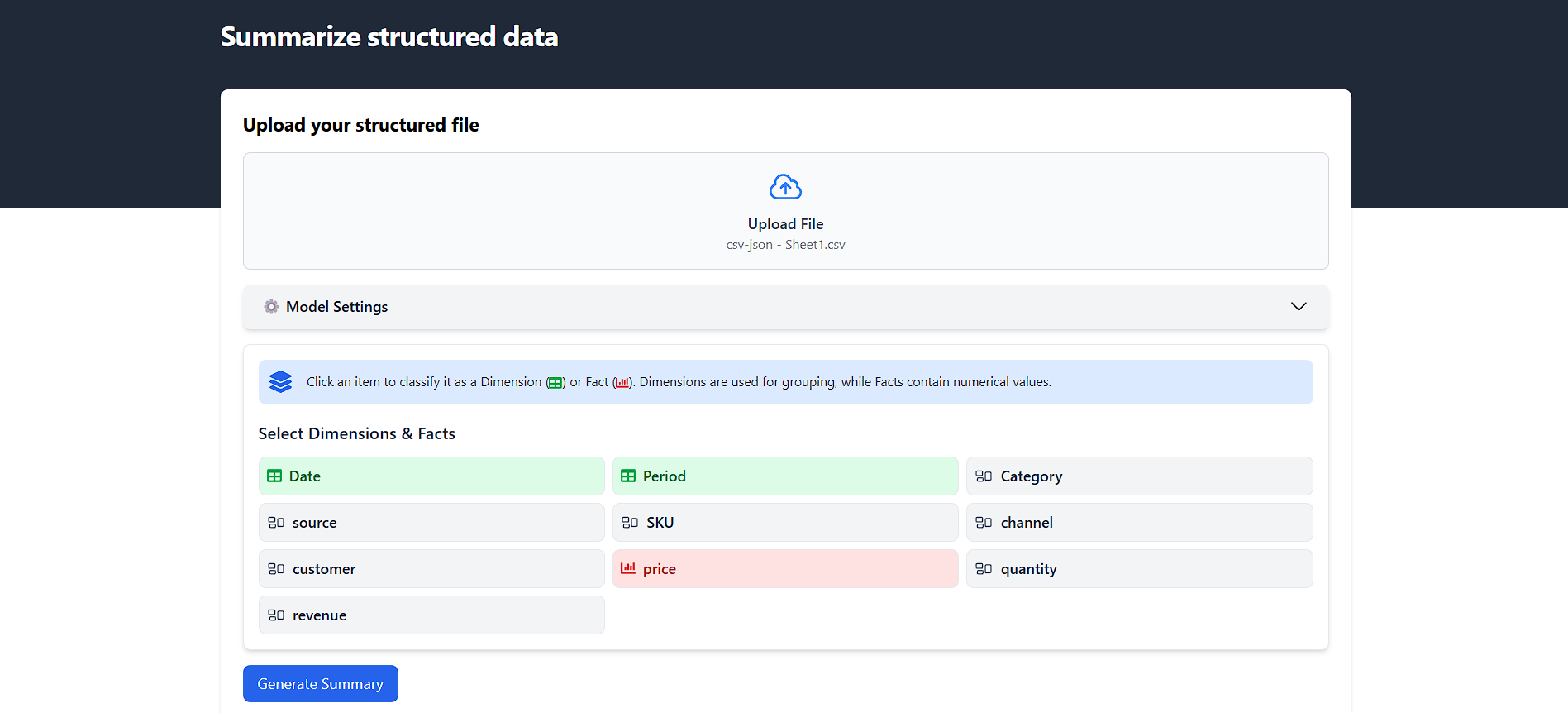This screenshot has height=713, width=1568.
Task: Click the red fact chart icon beside price
Action: [x=628, y=568]
